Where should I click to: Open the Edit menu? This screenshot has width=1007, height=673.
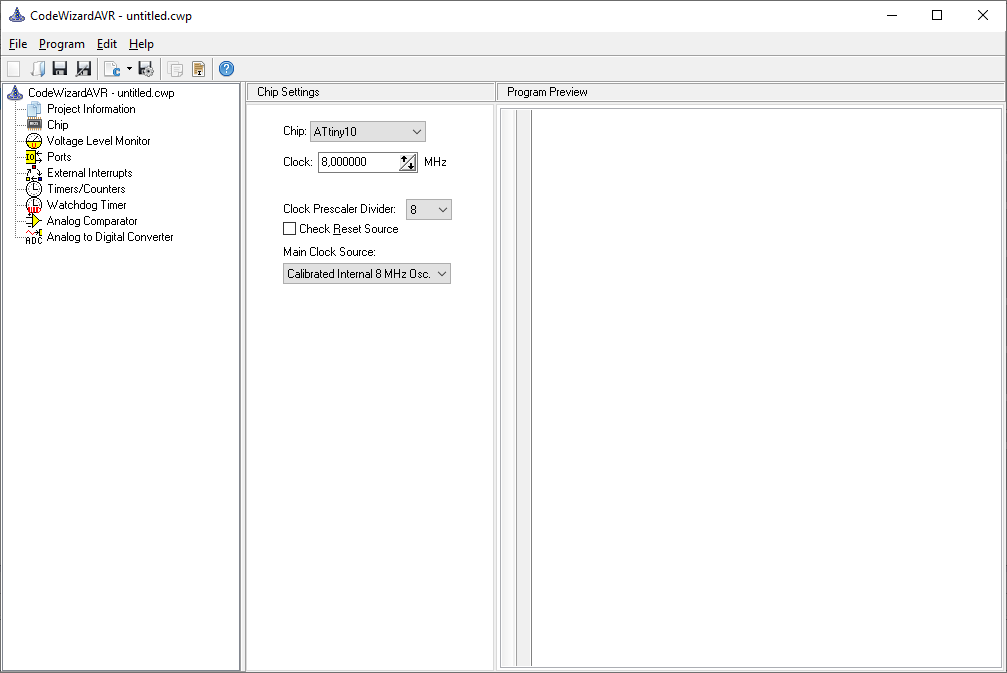coord(107,44)
